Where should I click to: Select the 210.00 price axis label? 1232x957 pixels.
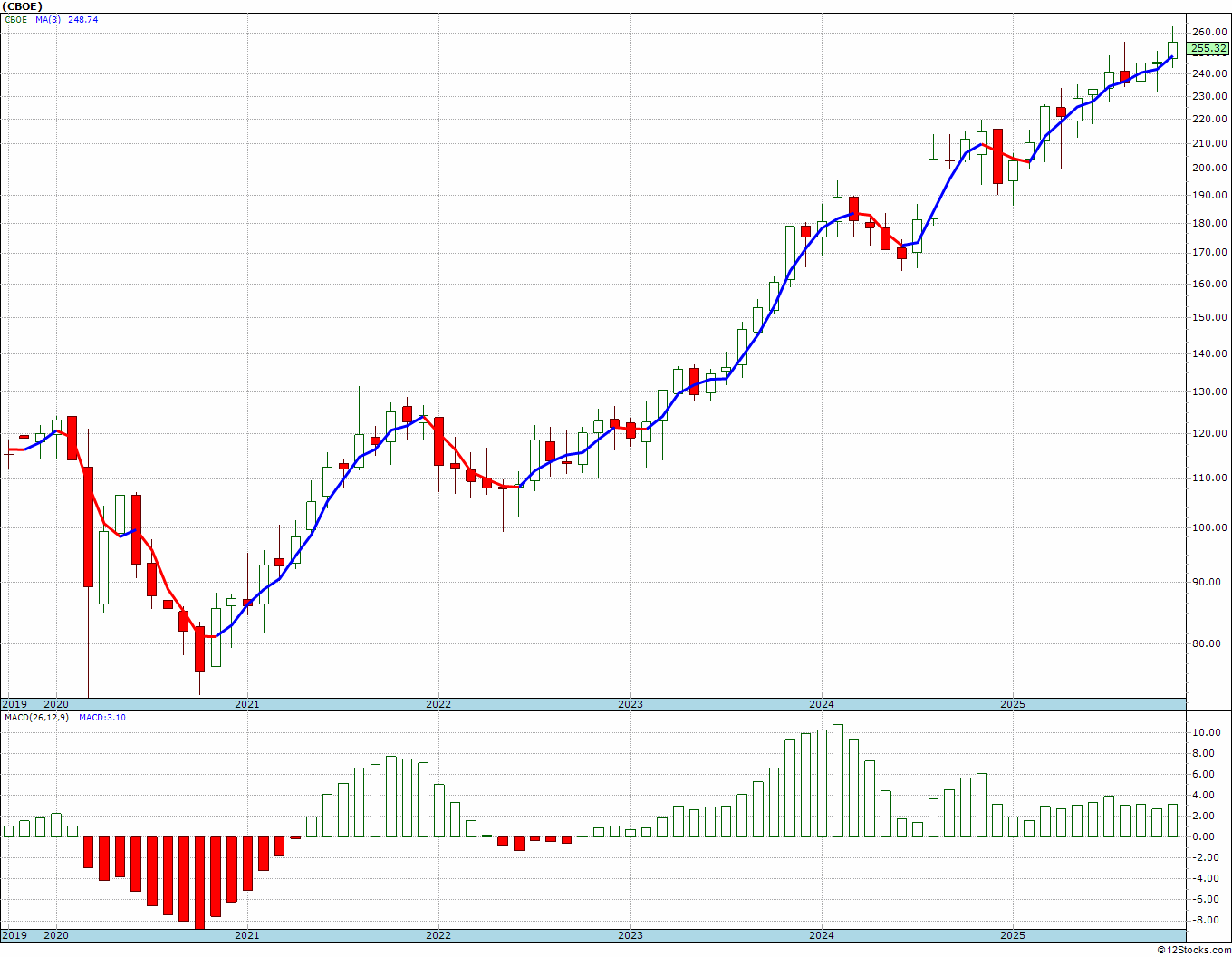[1208, 143]
